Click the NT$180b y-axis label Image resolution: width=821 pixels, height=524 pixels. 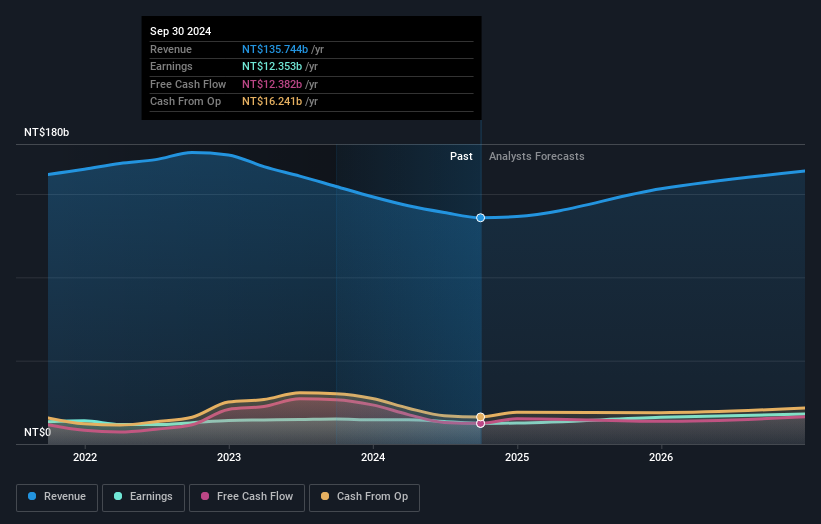pos(47,132)
